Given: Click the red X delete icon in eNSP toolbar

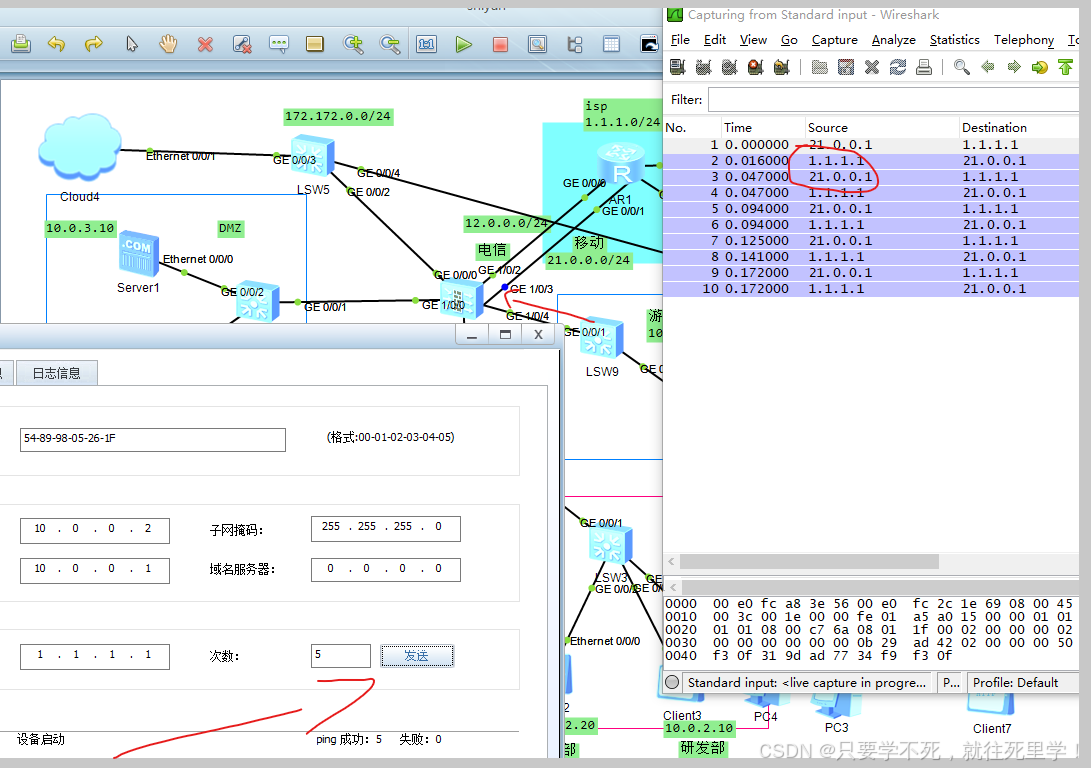Looking at the screenshot, I should [205, 44].
